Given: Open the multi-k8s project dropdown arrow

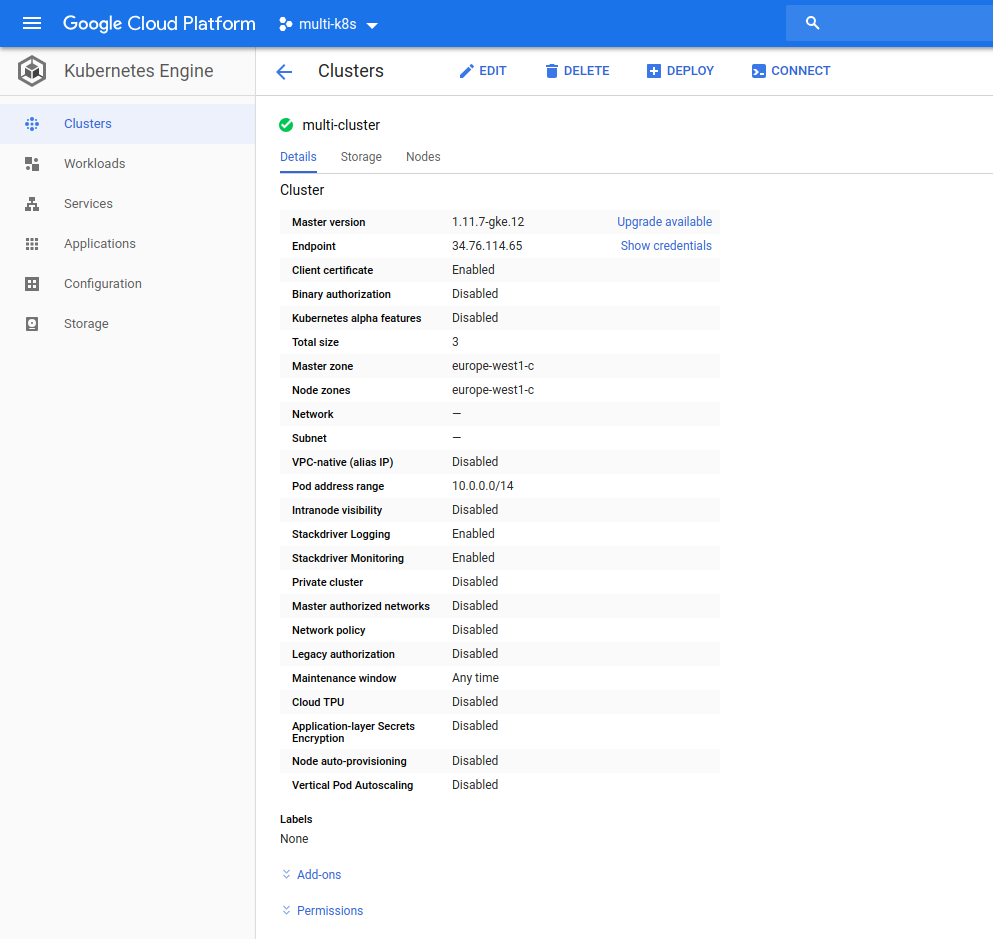Looking at the screenshot, I should [x=372, y=25].
